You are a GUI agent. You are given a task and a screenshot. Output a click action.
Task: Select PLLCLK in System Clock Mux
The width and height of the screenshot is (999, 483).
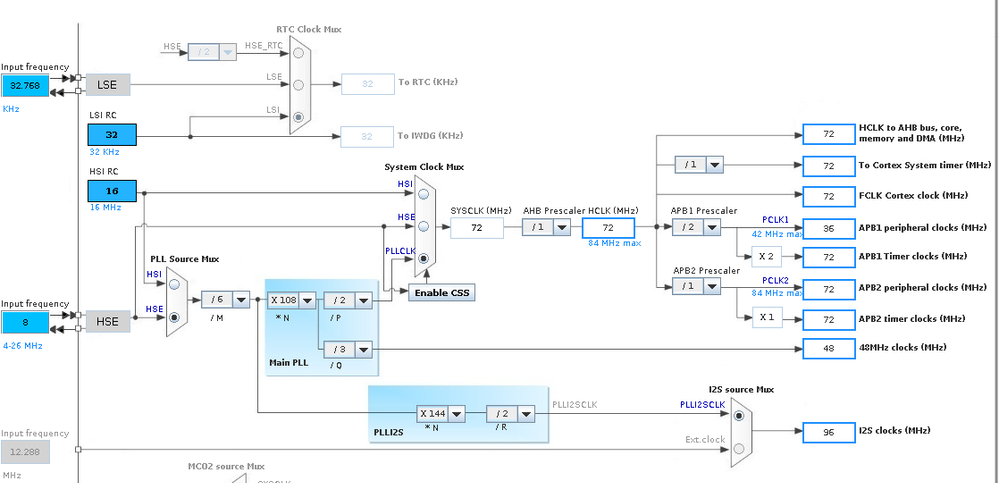pyautogui.click(x=424, y=259)
